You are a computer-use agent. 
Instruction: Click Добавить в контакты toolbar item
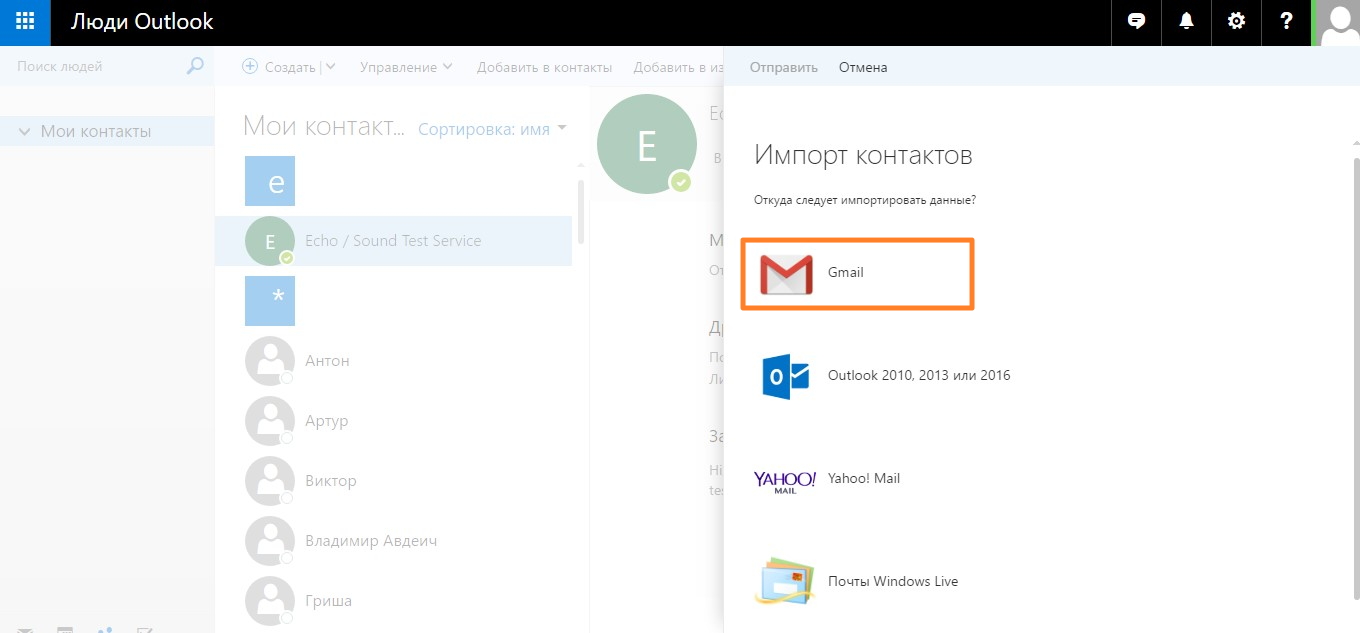click(544, 67)
